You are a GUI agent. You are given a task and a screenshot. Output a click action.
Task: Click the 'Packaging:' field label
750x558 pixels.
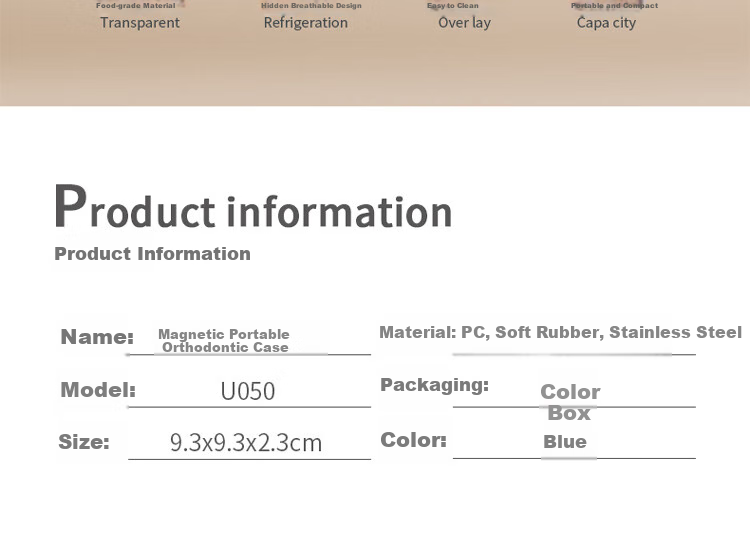pyautogui.click(x=434, y=385)
